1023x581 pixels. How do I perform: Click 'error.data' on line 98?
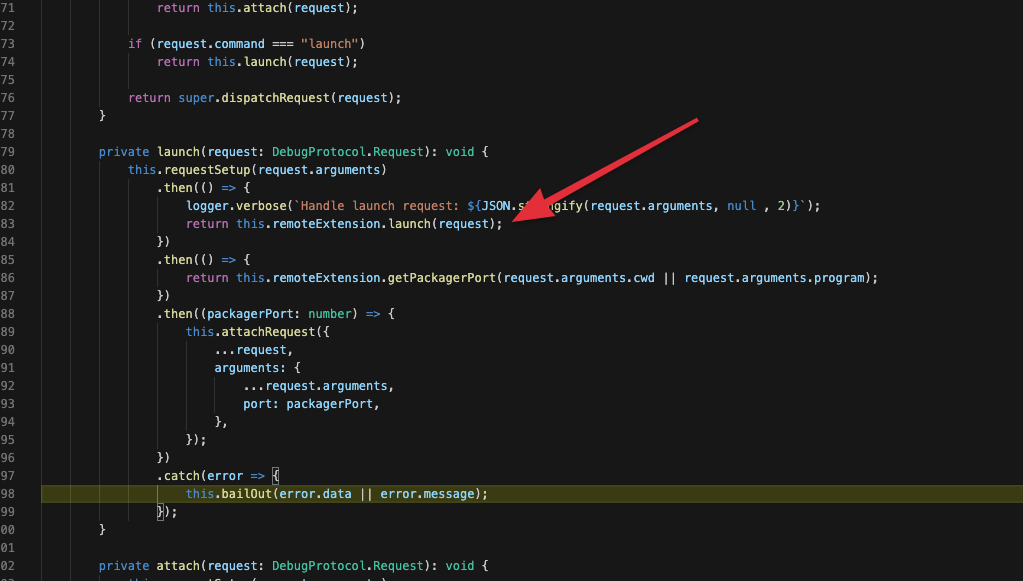point(315,494)
